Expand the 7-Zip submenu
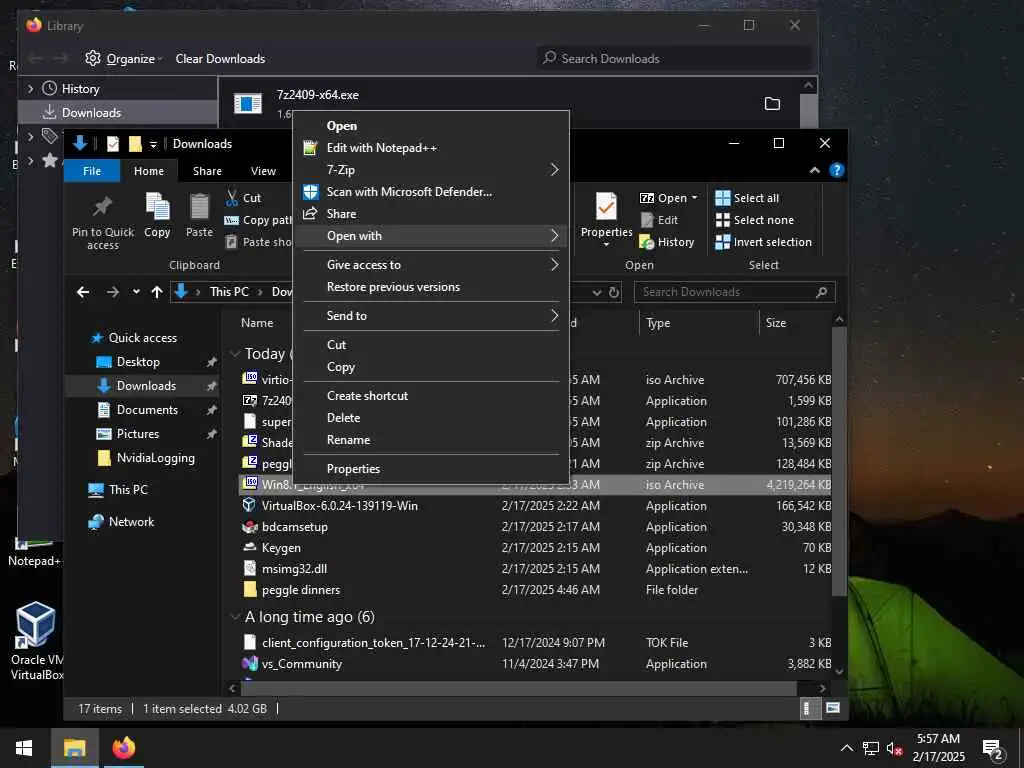Image resolution: width=1024 pixels, height=768 pixels. point(554,170)
